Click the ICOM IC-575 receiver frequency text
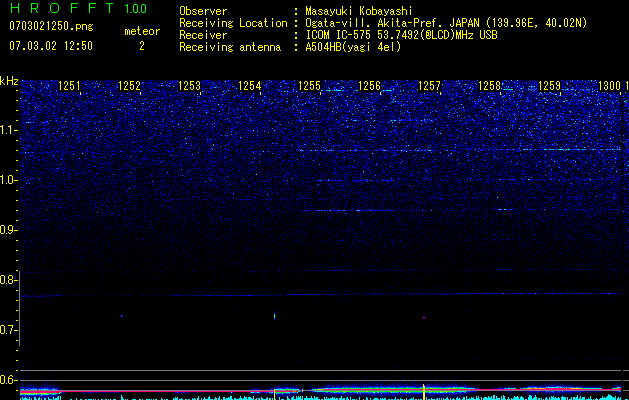The height and width of the screenshot is (400, 629). (x=401, y=35)
